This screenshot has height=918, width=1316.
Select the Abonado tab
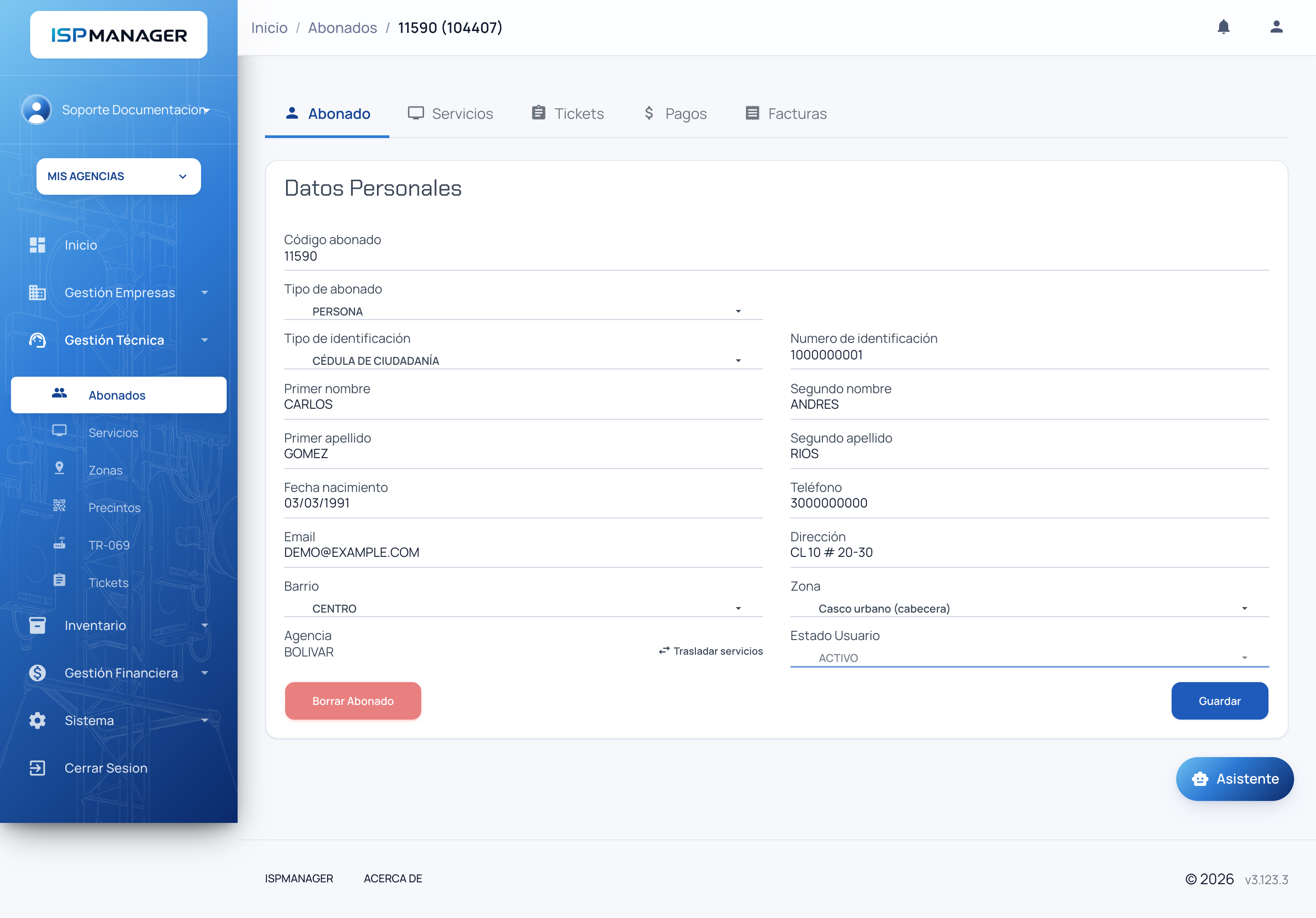[x=327, y=113]
